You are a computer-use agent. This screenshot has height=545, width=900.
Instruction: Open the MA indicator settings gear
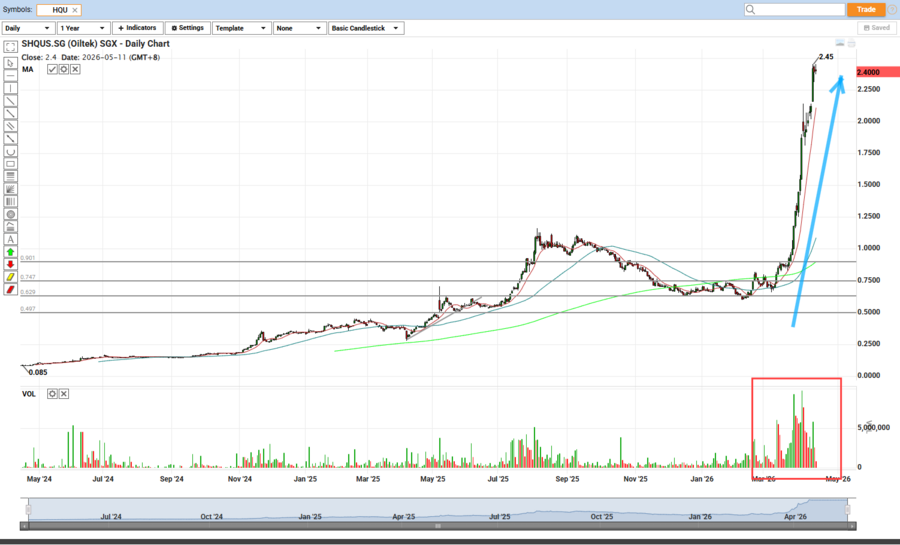[x=63, y=69]
